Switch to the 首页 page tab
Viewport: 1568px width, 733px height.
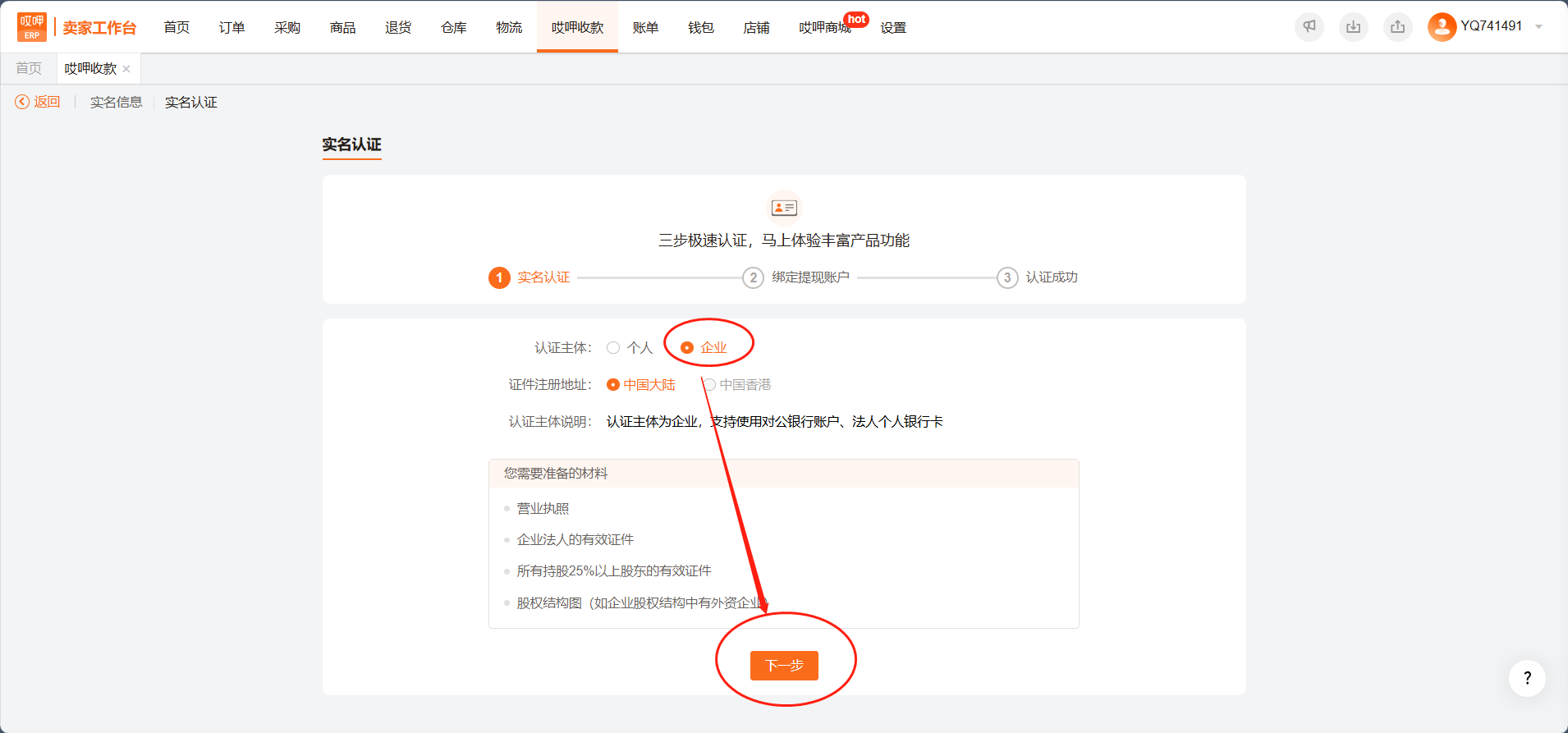[x=29, y=68]
